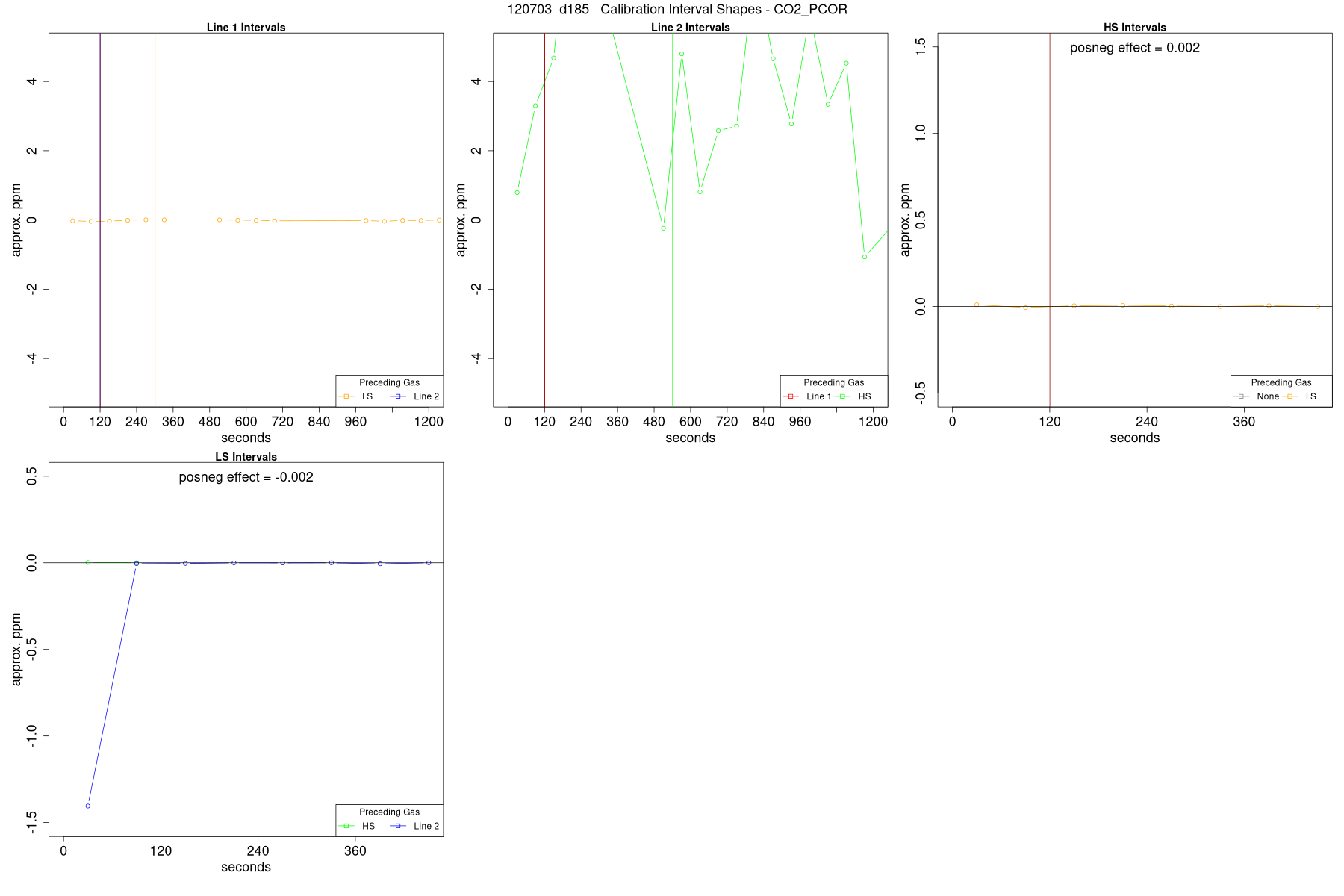Click the gray None swatch in HS Intervals legend
The height and width of the screenshot is (896, 1344).
pyautogui.click(x=1241, y=396)
